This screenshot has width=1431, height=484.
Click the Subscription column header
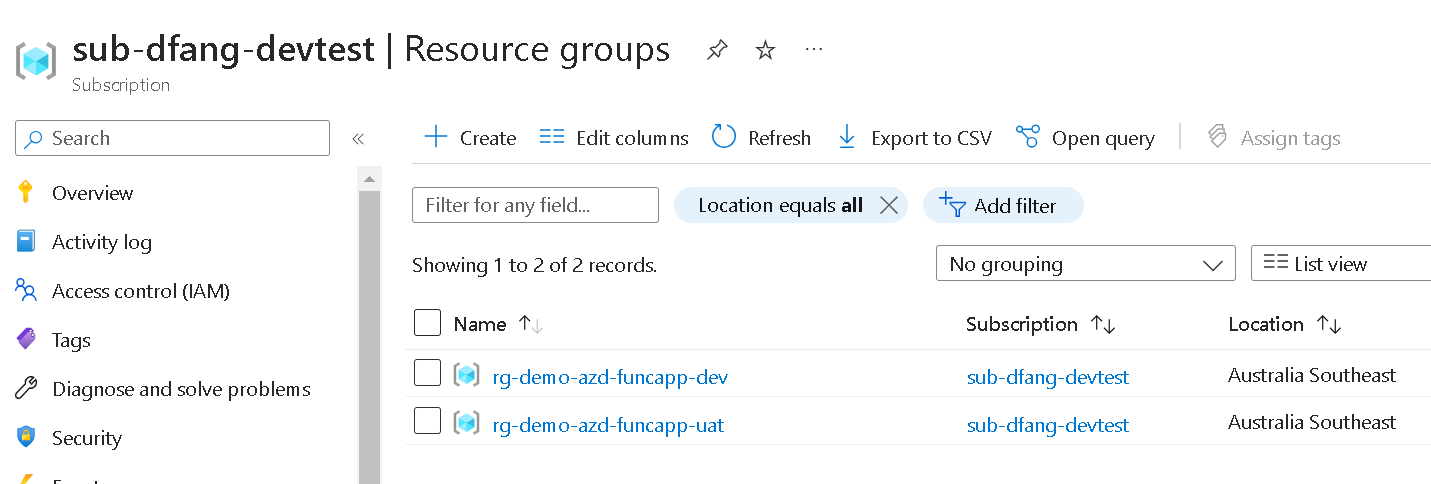1022,324
